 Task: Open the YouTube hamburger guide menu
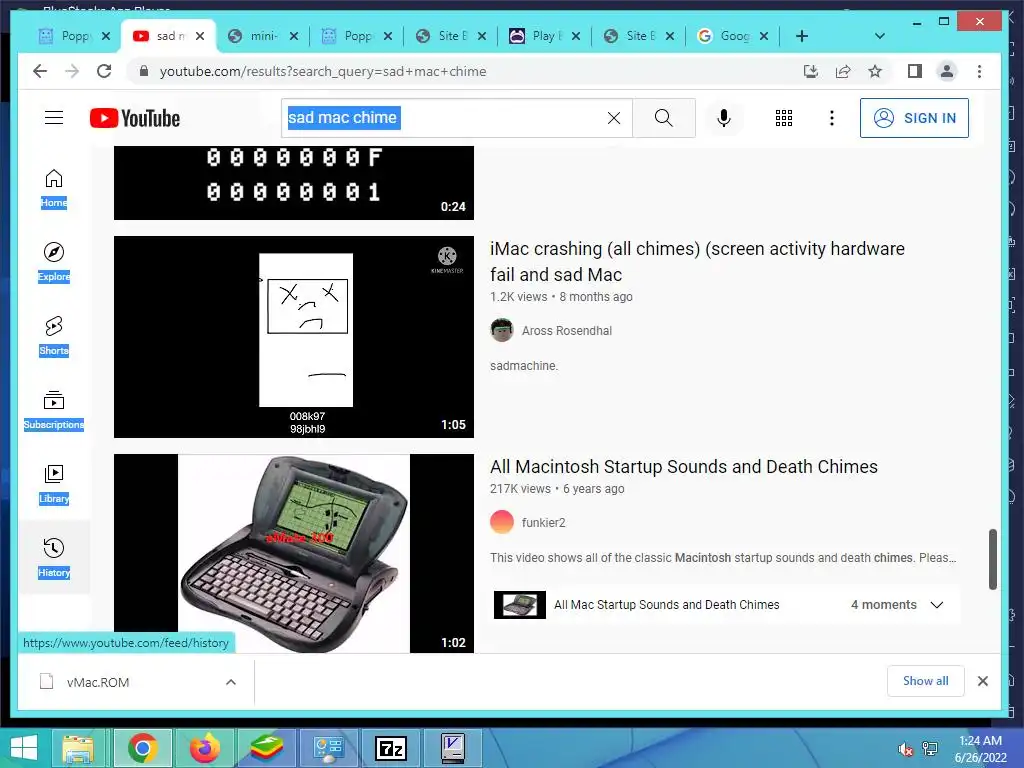point(54,118)
